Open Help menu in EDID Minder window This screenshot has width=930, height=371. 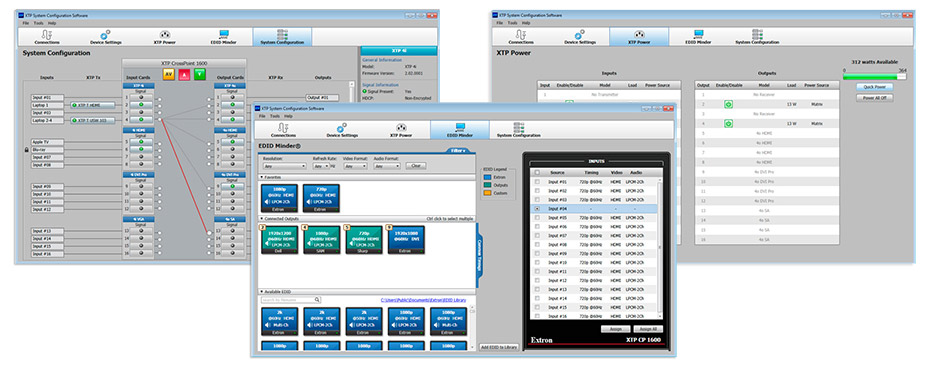click(x=289, y=116)
